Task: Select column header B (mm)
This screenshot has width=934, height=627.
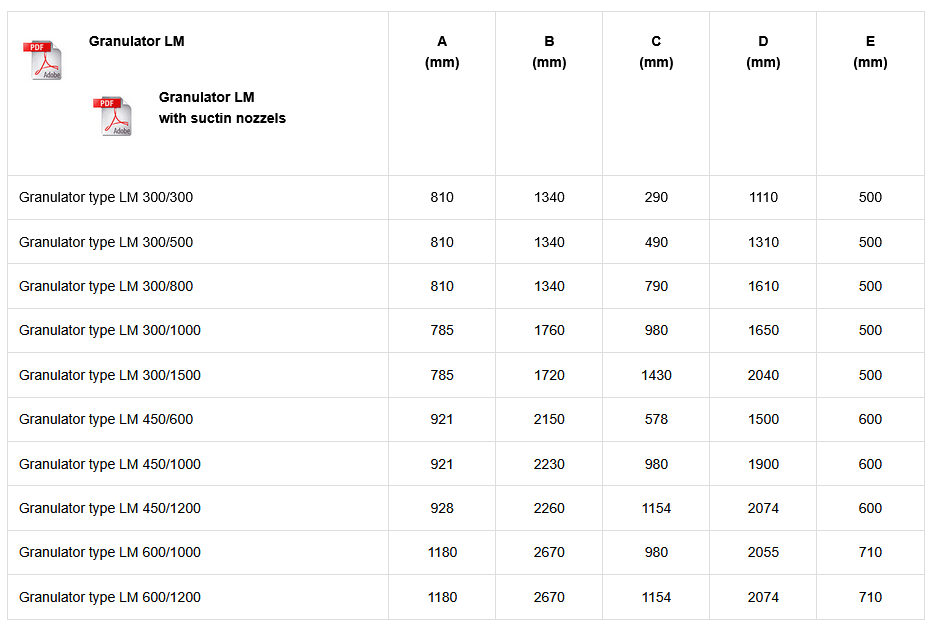Action: pyautogui.click(x=549, y=52)
